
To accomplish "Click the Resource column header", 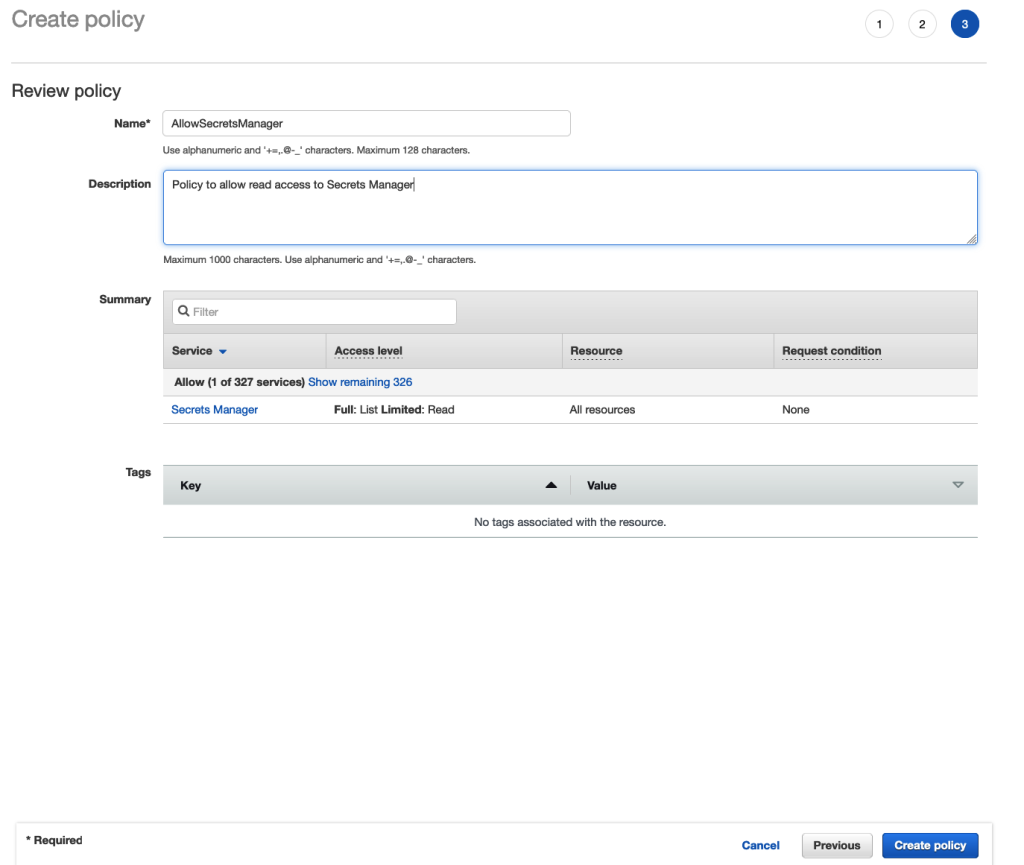I will [x=596, y=350].
